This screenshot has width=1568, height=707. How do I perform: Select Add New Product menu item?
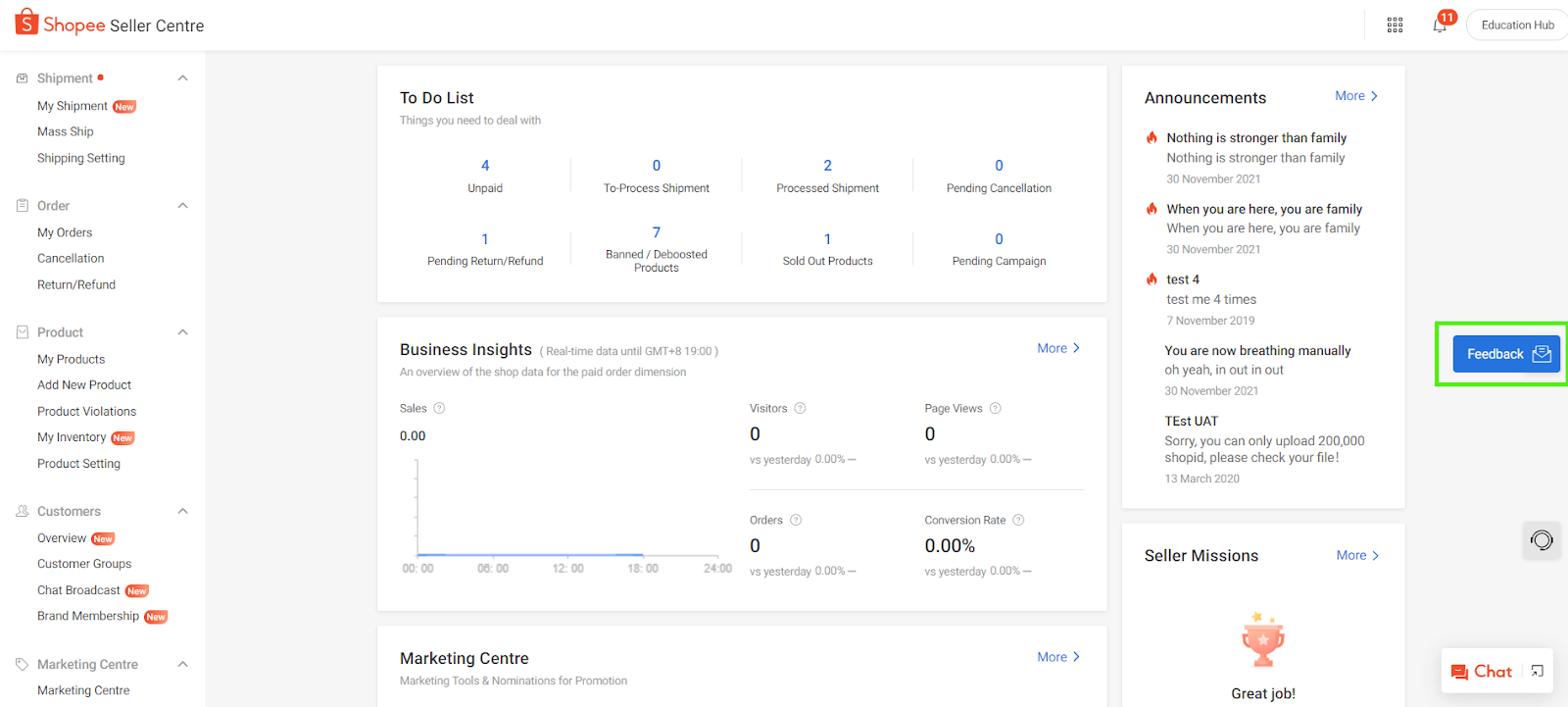tap(84, 385)
